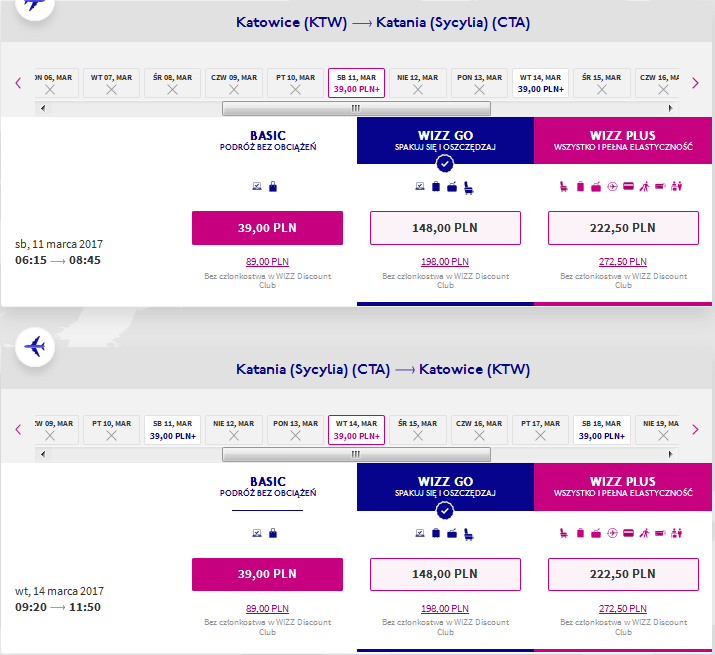Click the two-passengers icon under WIZZ PLUS for the 14 marca flight
This screenshot has height=655, width=715.
(x=677, y=533)
